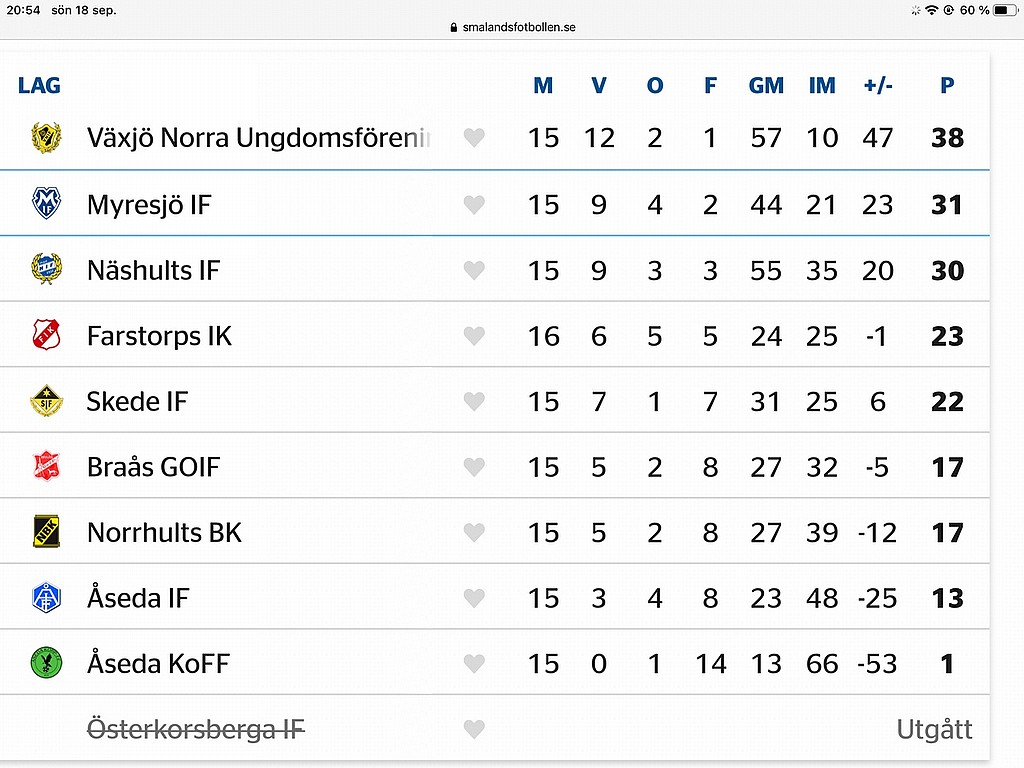Click the Växjö Norra team crest icon

click(46, 138)
